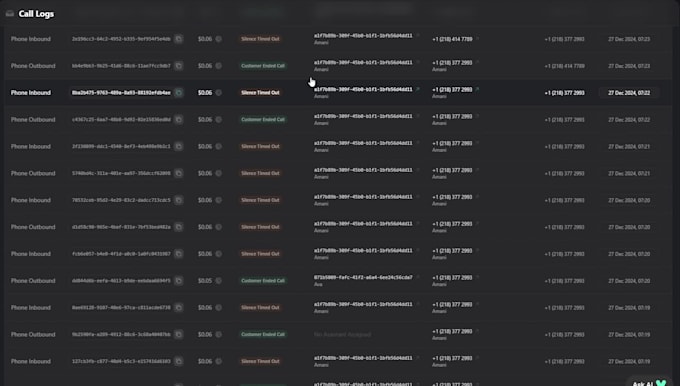Open the Ask AI assistant button
The image size is (680, 386).
point(649,383)
